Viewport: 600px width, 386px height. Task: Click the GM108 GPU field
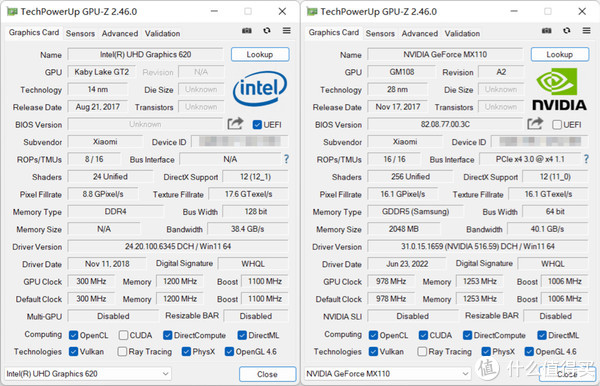point(401,72)
